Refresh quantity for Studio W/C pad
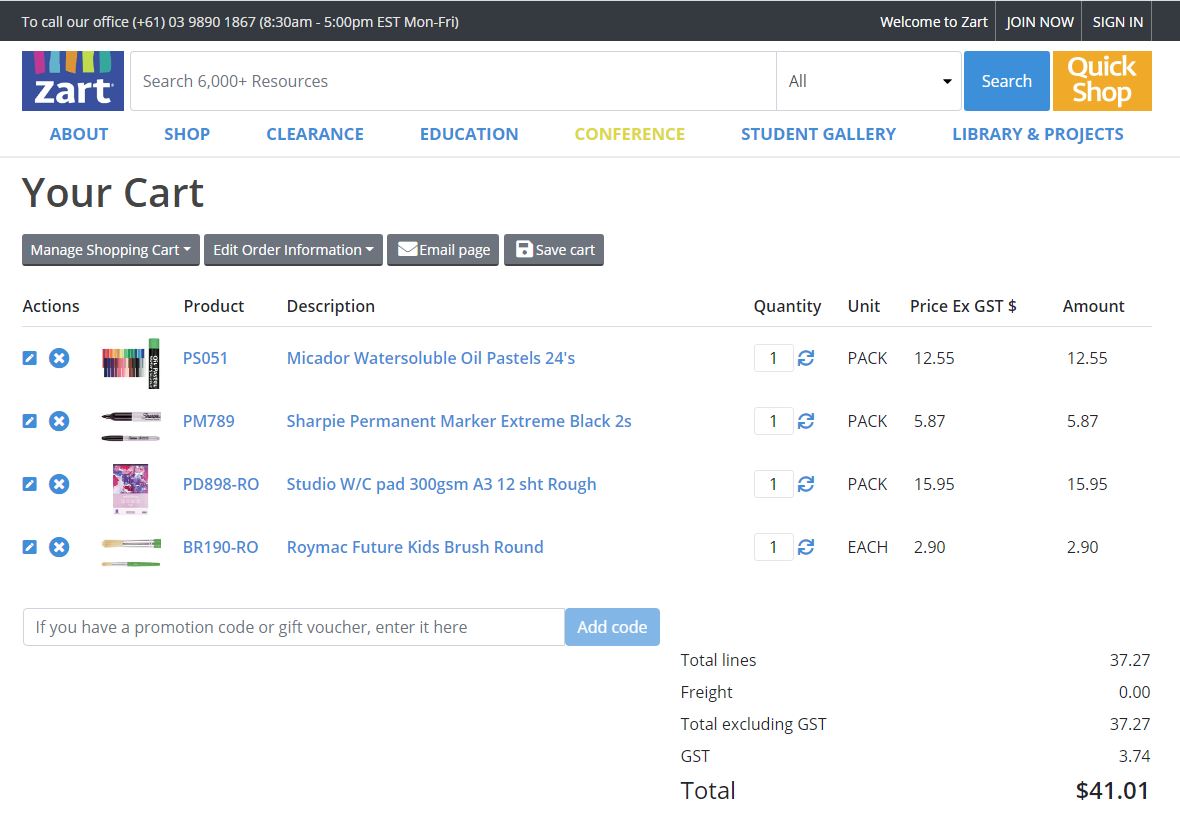This screenshot has width=1180, height=816. 806,484
